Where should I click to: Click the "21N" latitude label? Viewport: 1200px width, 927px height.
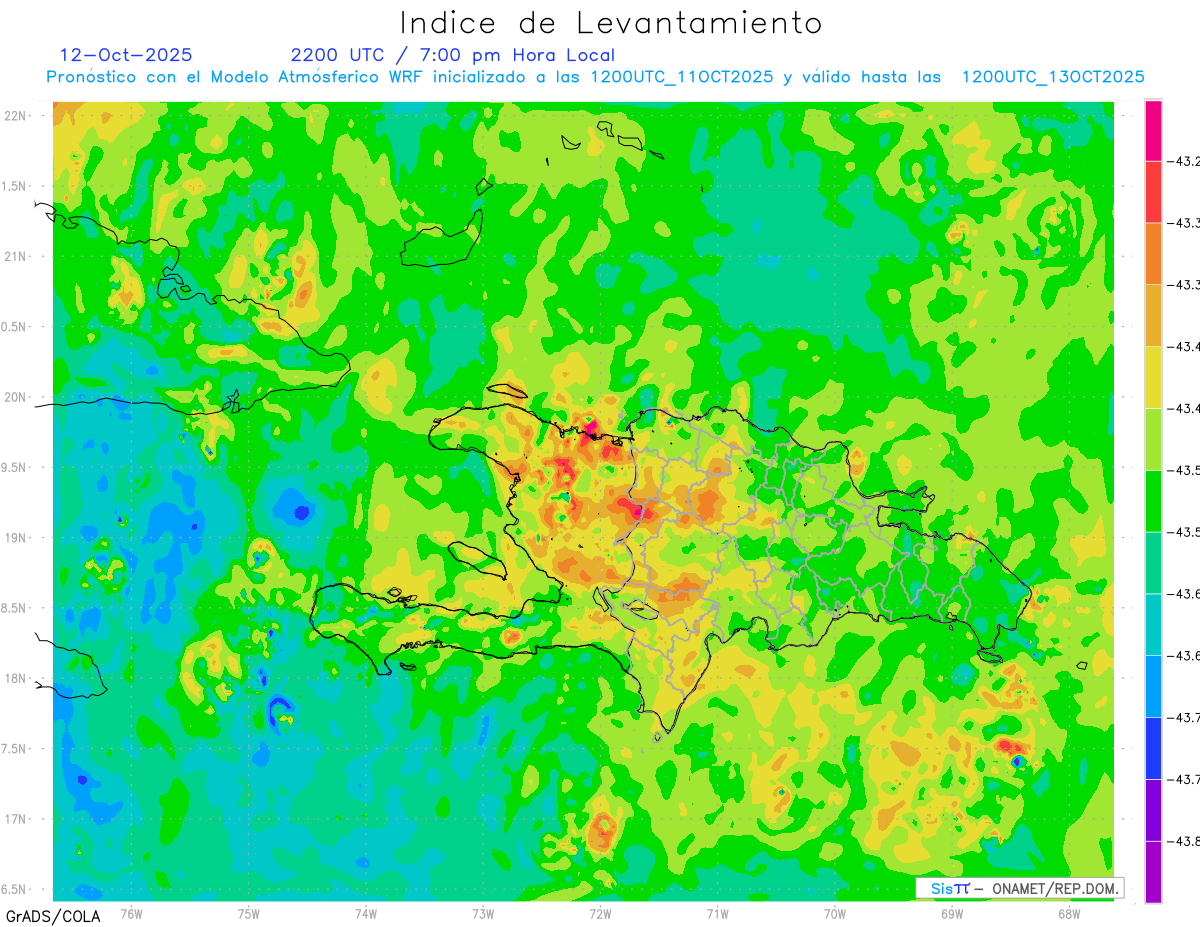click(x=15, y=256)
